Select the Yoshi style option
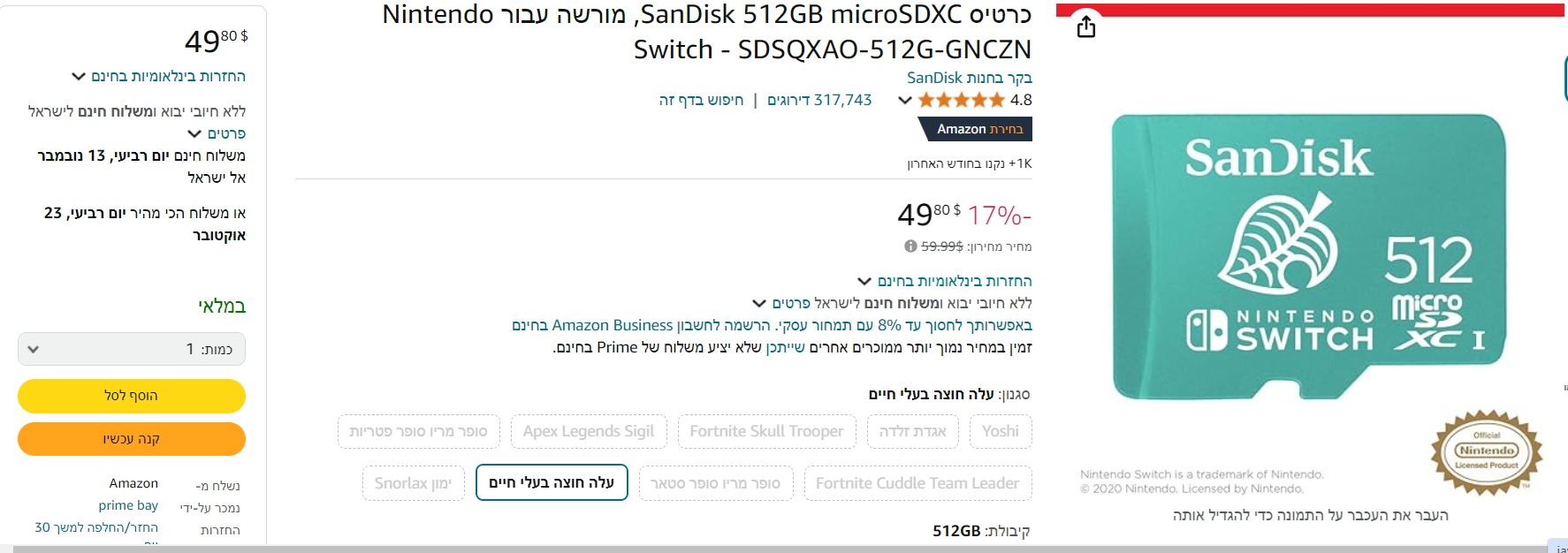The image size is (1568, 553). 1000,431
